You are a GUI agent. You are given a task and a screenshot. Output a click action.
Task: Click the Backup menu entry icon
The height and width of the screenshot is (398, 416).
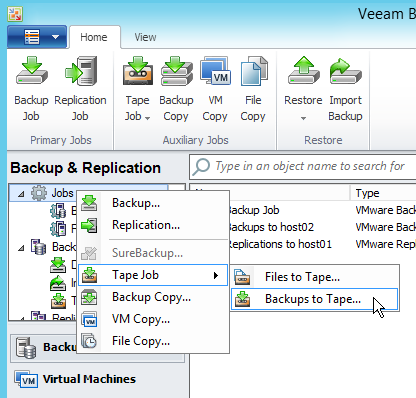89,203
